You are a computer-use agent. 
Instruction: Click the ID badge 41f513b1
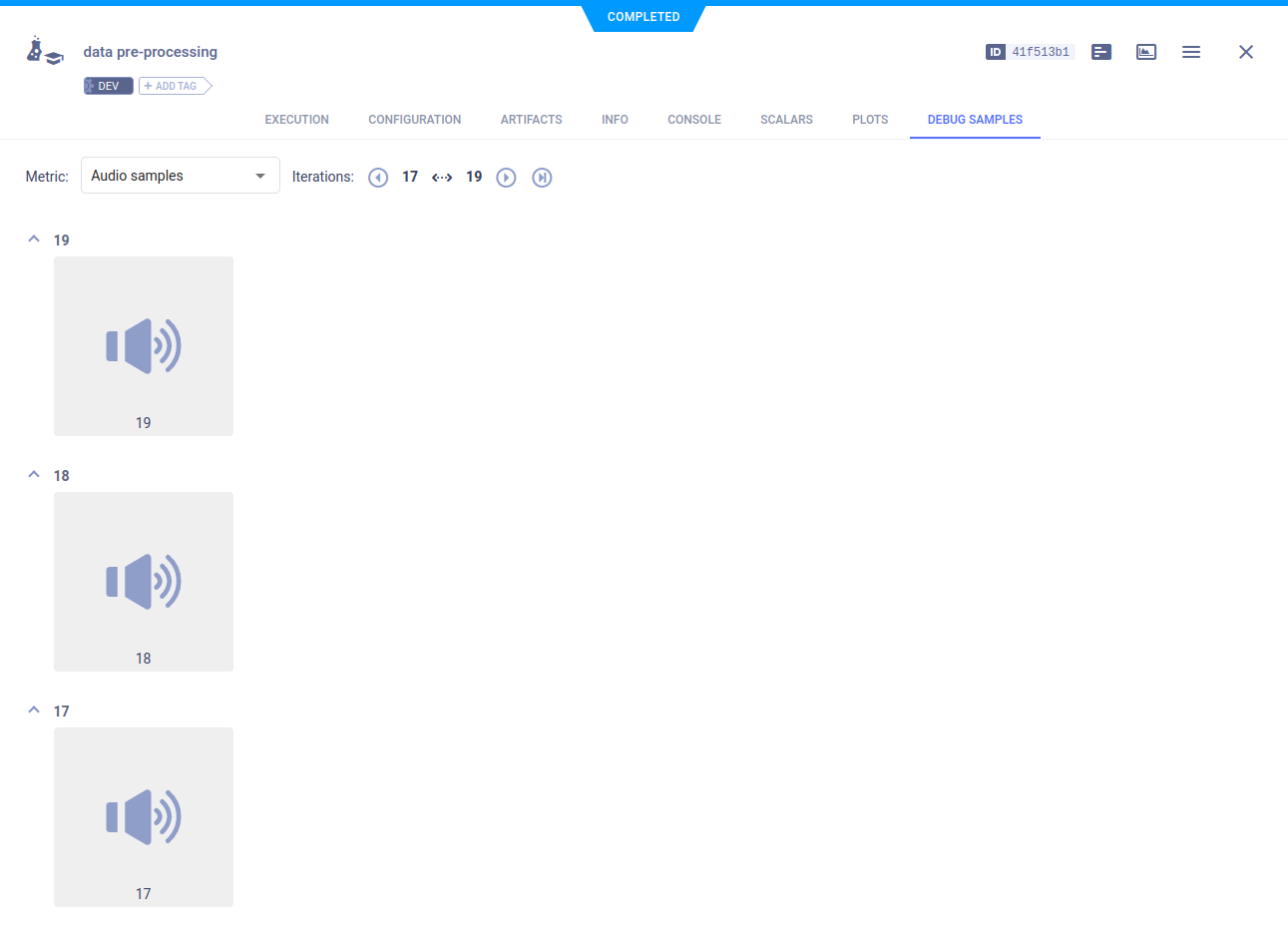(x=1030, y=52)
